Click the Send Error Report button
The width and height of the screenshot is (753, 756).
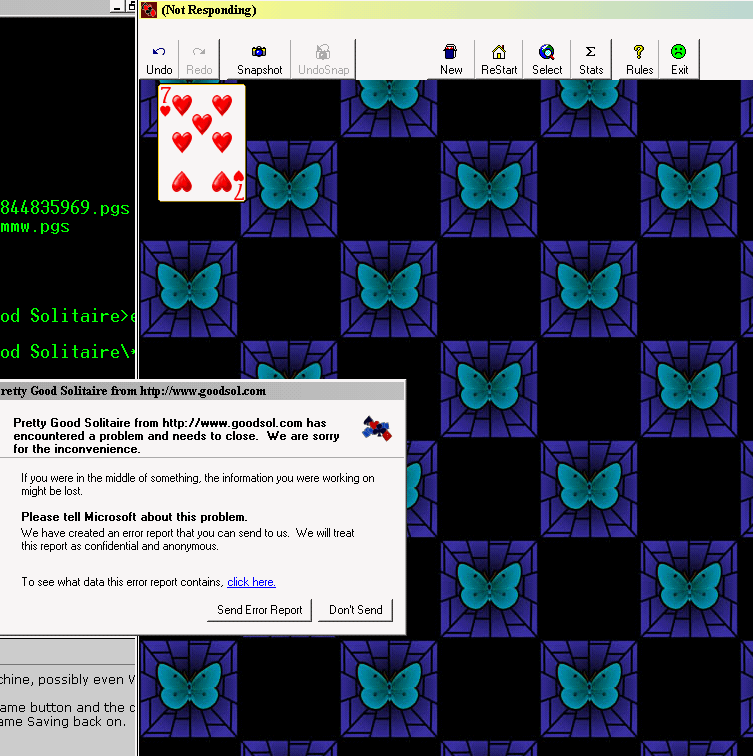coord(259,610)
